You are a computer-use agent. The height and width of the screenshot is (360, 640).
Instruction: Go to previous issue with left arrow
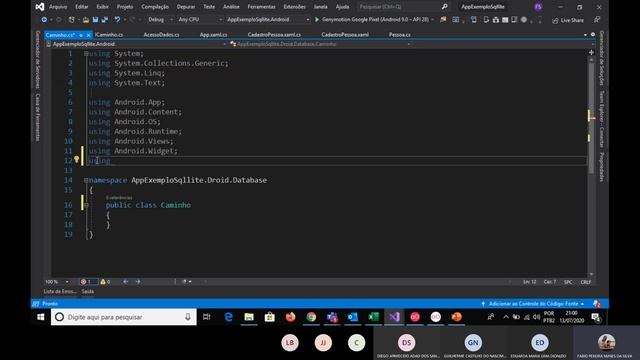click(x=126, y=282)
